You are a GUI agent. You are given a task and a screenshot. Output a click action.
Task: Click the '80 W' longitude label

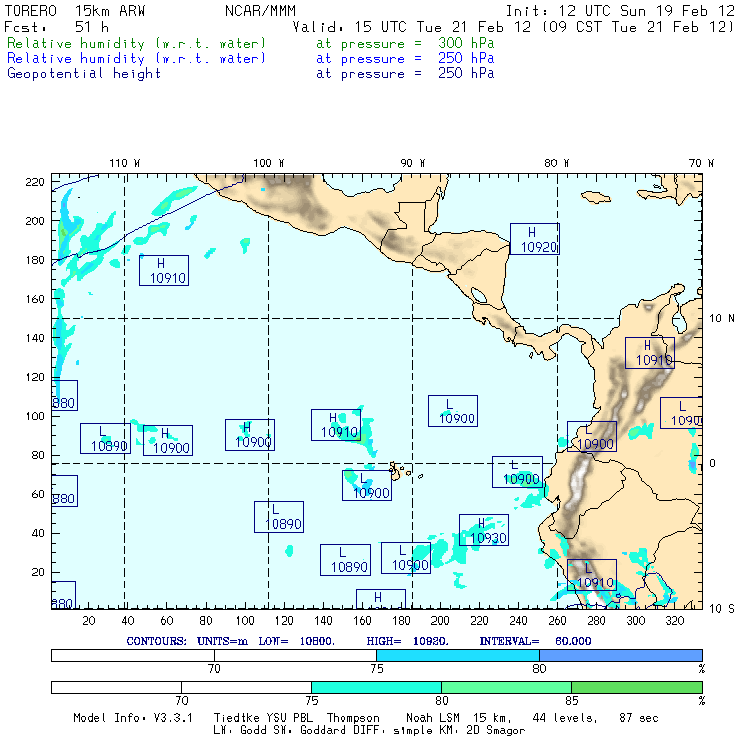556,163
